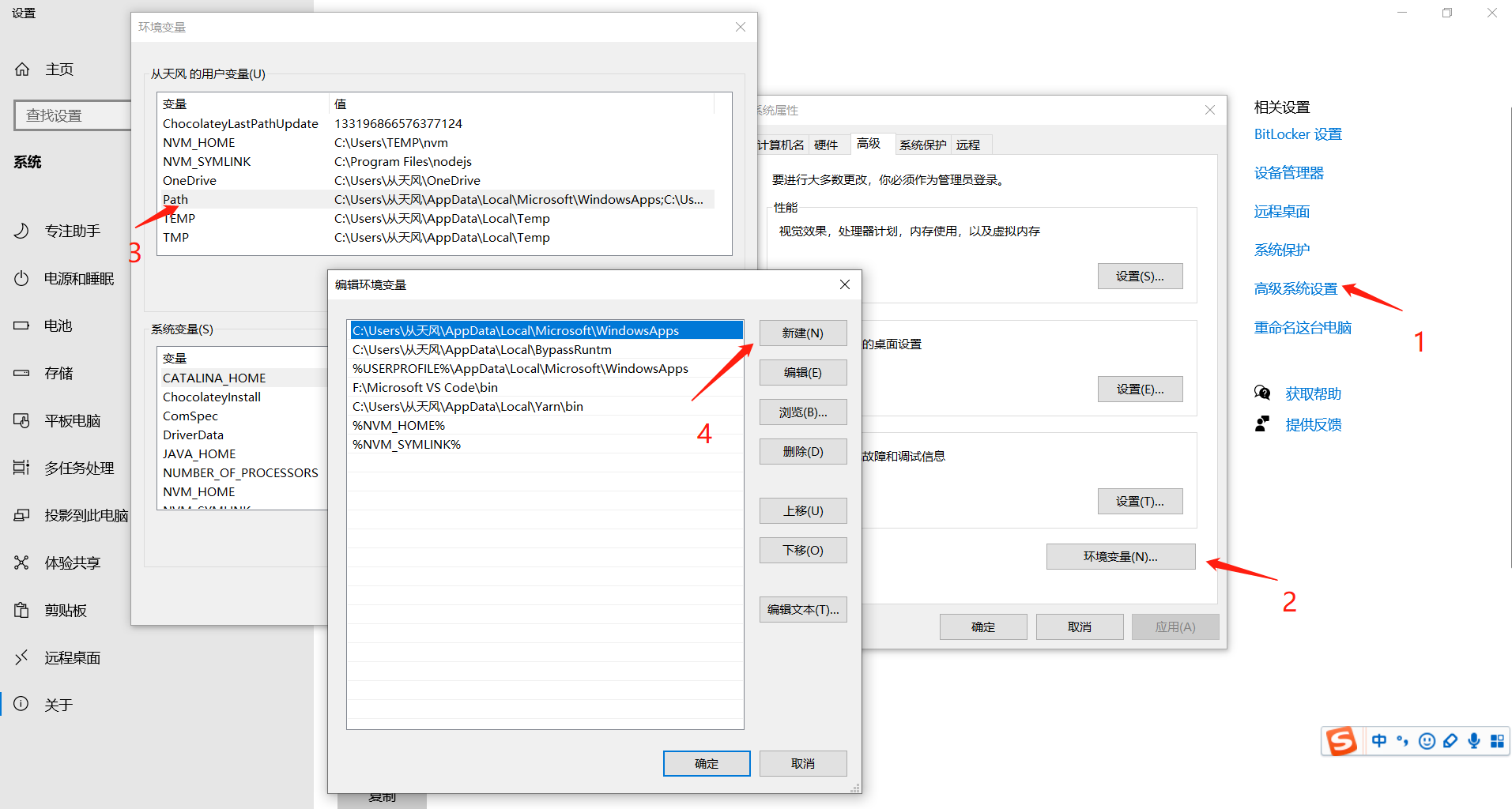Confirm with 确定 in edit variable dialog

pyautogui.click(x=707, y=764)
